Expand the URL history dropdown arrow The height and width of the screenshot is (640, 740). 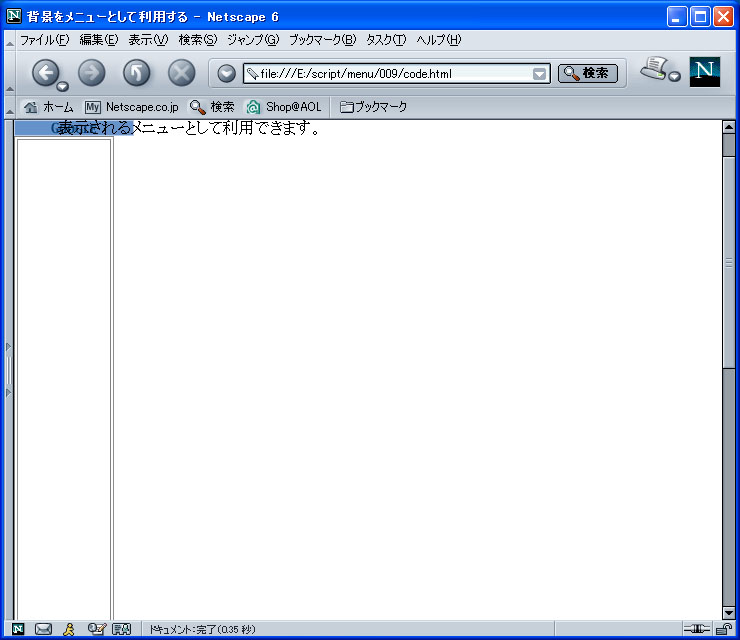click(x=539, y=74)
